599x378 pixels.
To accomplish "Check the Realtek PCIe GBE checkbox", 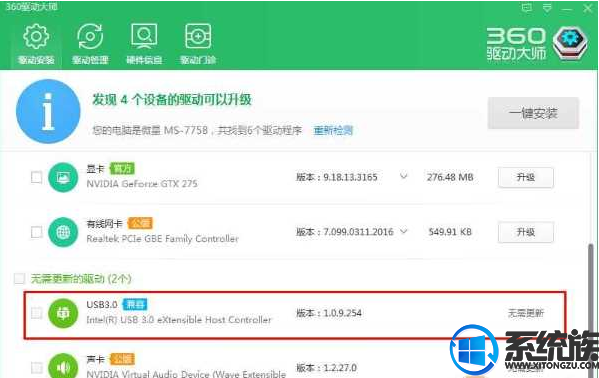I will (37, 232).
